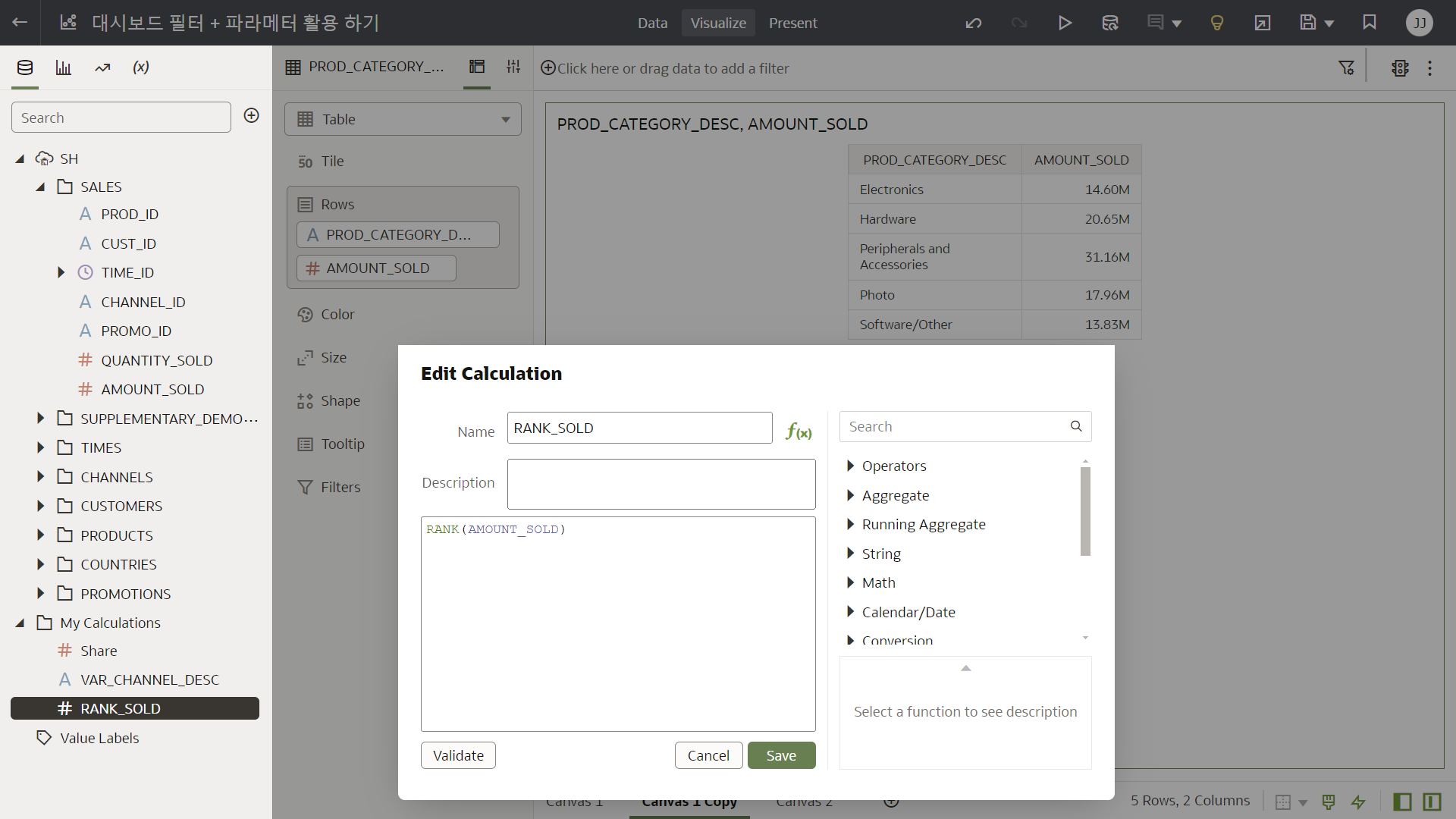Open the Visualizations panel chart icon
The width and height of the screenshot is (1456, 819).
pyautogui.click(x=64, y=67)
